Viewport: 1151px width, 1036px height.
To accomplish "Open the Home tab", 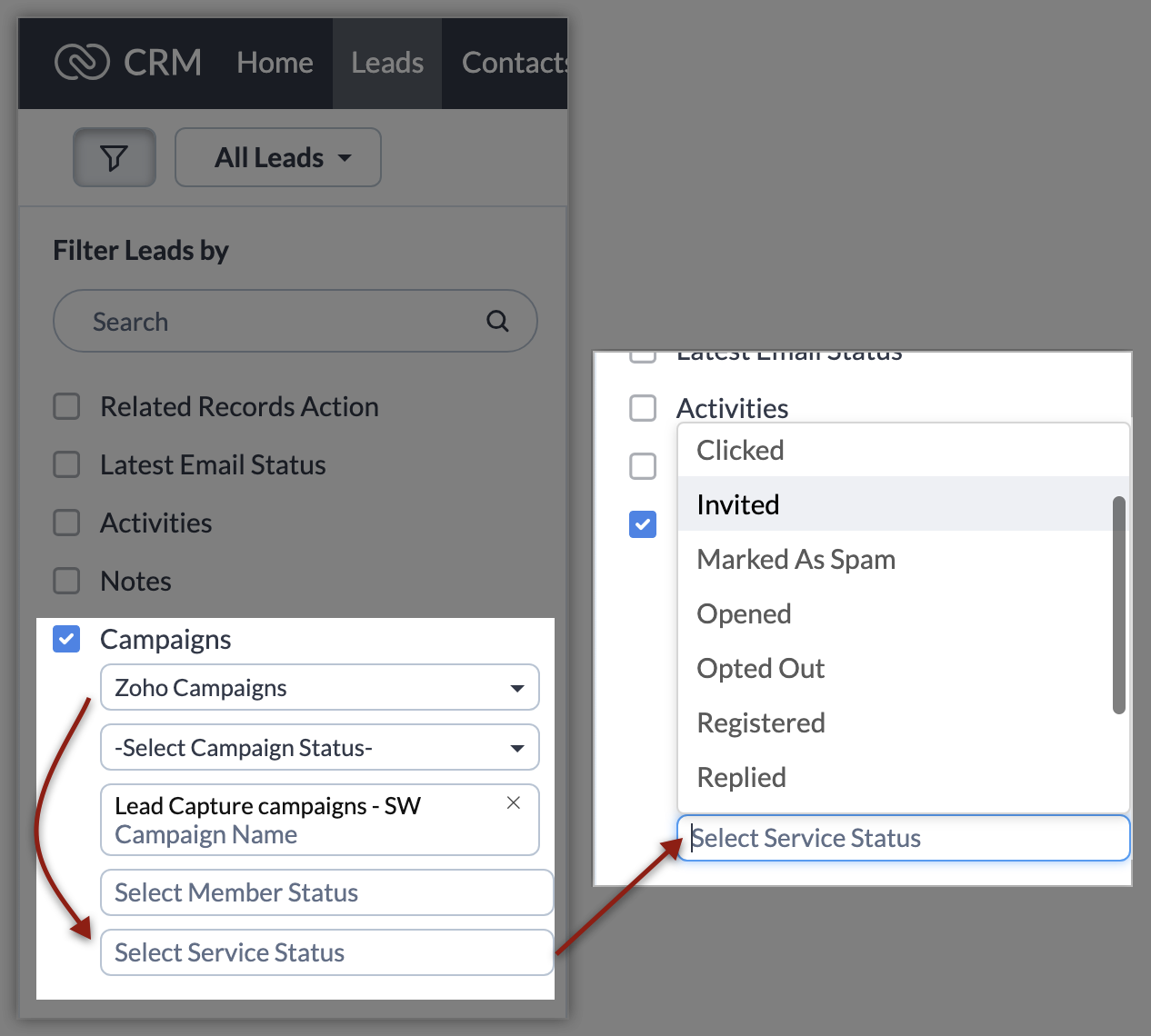I will [x=275, y=63].
